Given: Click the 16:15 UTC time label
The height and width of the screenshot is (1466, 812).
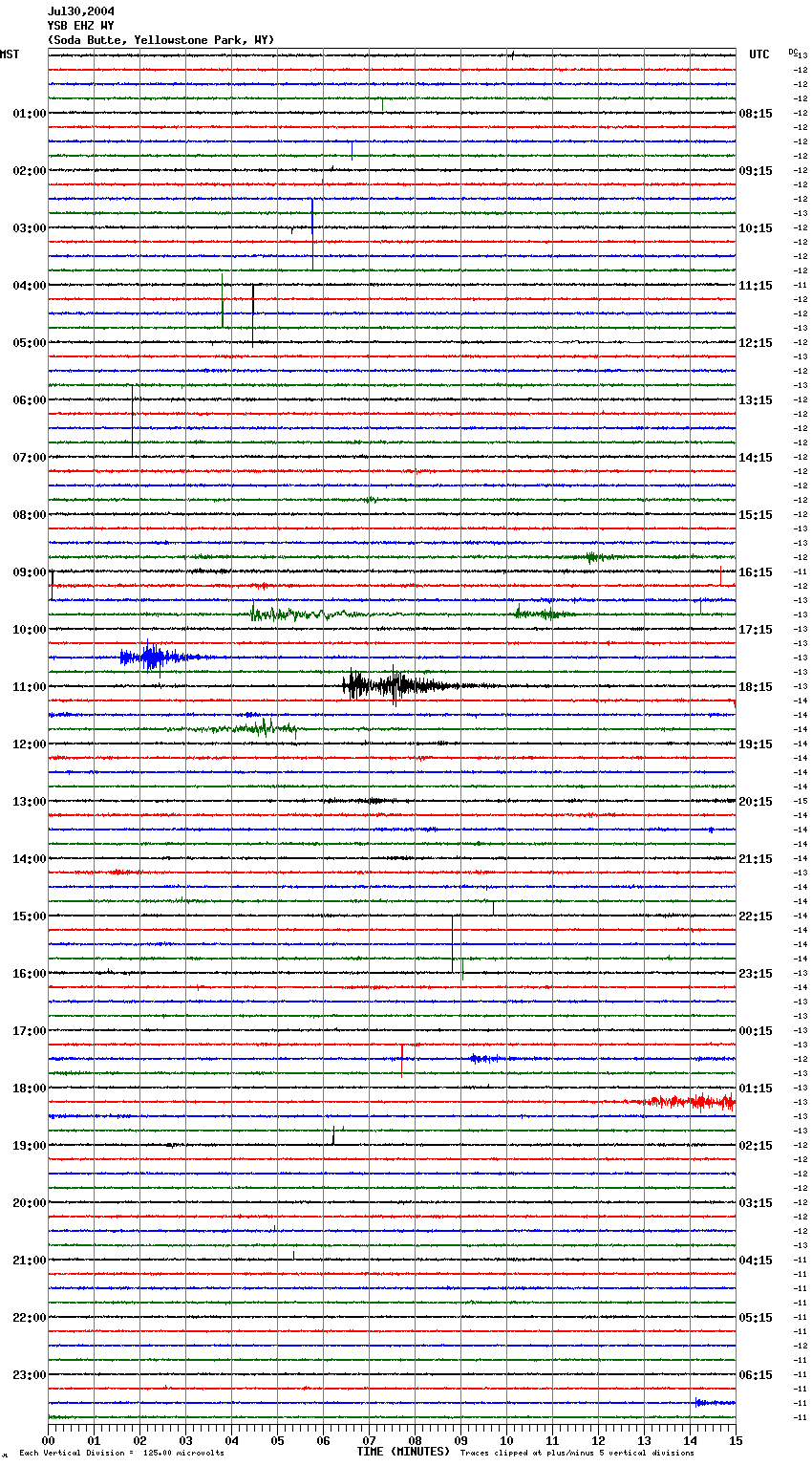Looking at the screenshot, I should (x=756, y=572).
